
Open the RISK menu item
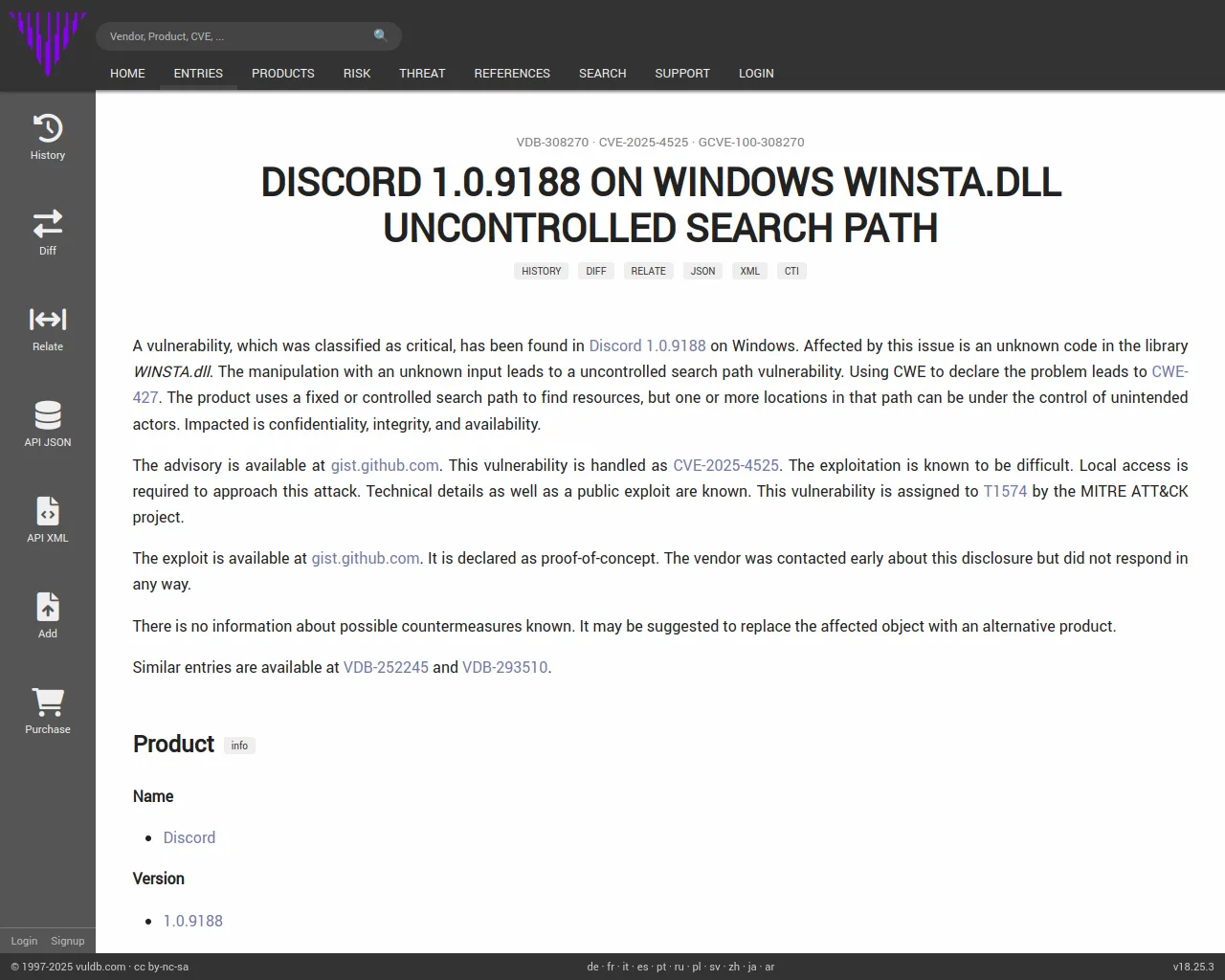coord(357,73)
